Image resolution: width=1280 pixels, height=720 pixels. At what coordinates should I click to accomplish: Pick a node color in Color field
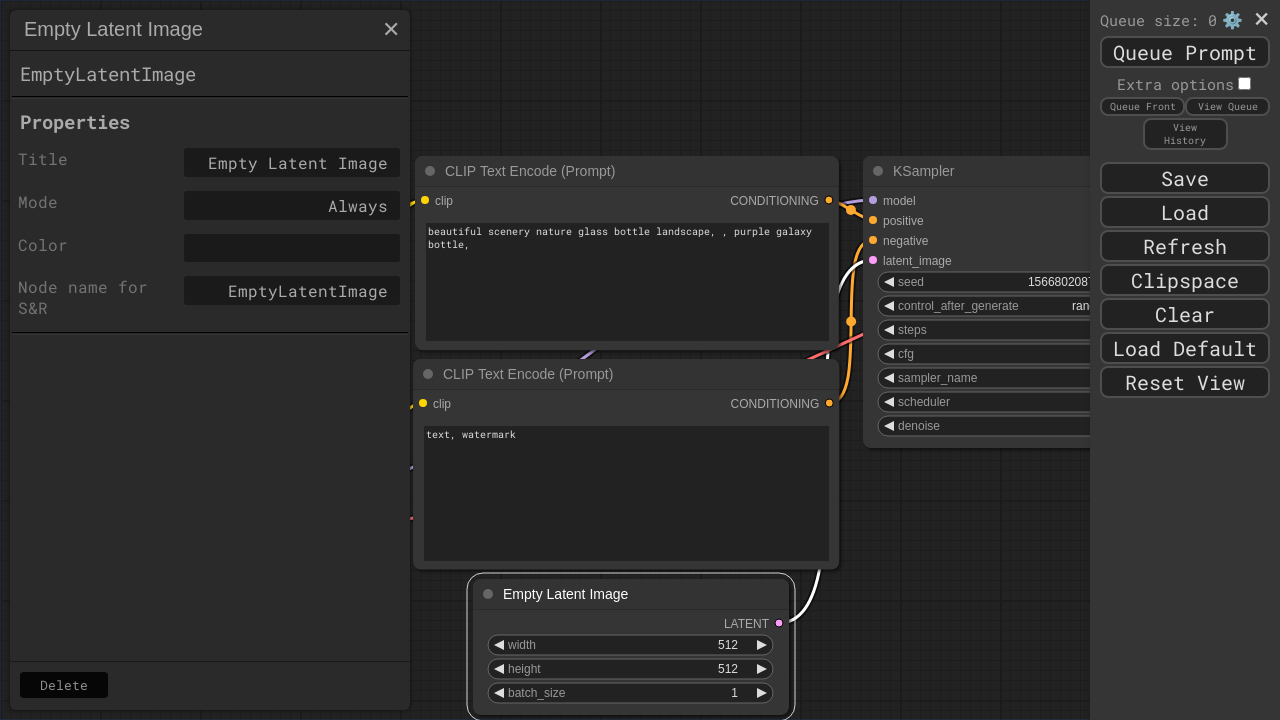point(291,248)
